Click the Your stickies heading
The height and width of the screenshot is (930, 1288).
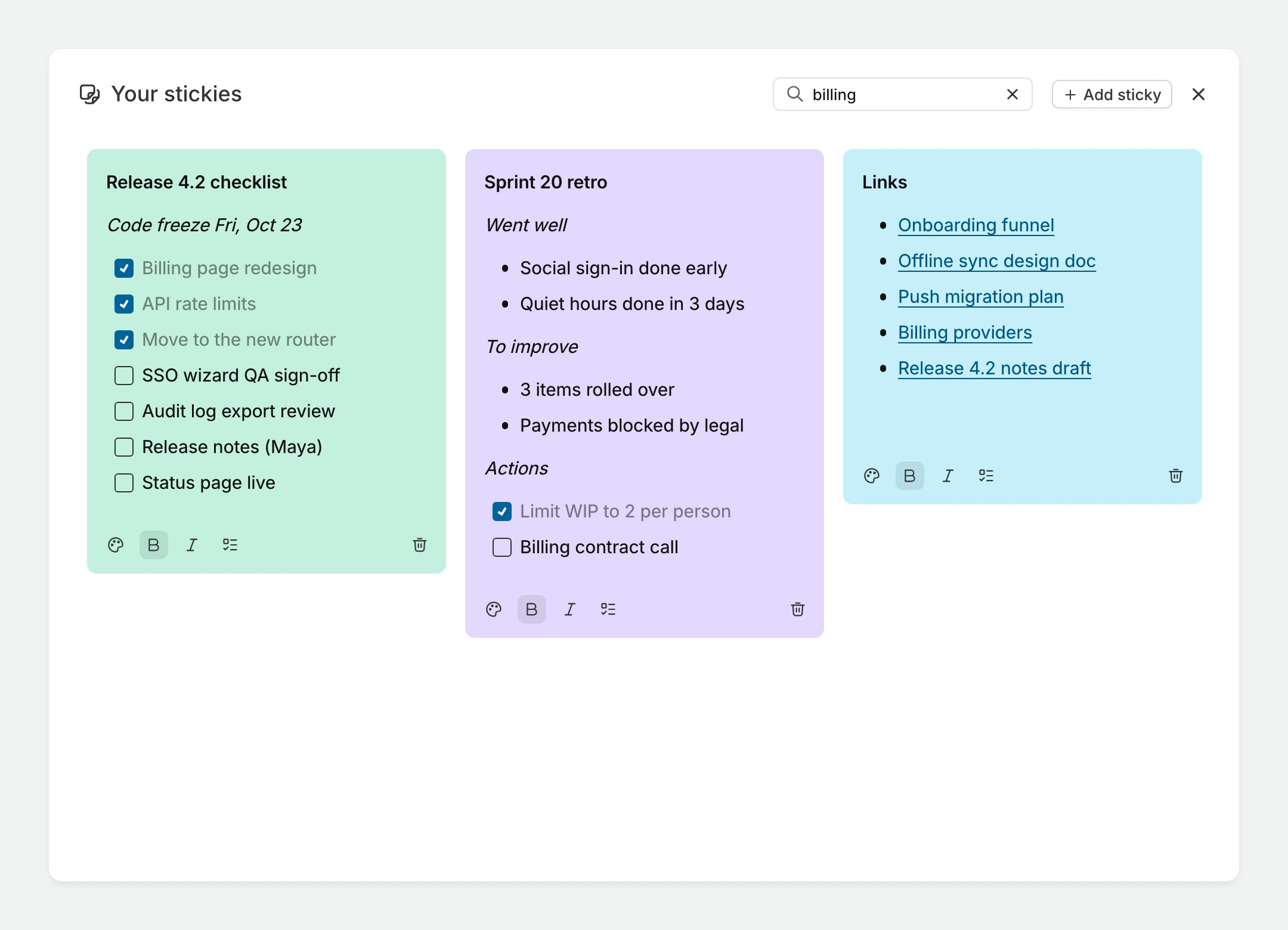pyautogui.click(x=177, y=94)
